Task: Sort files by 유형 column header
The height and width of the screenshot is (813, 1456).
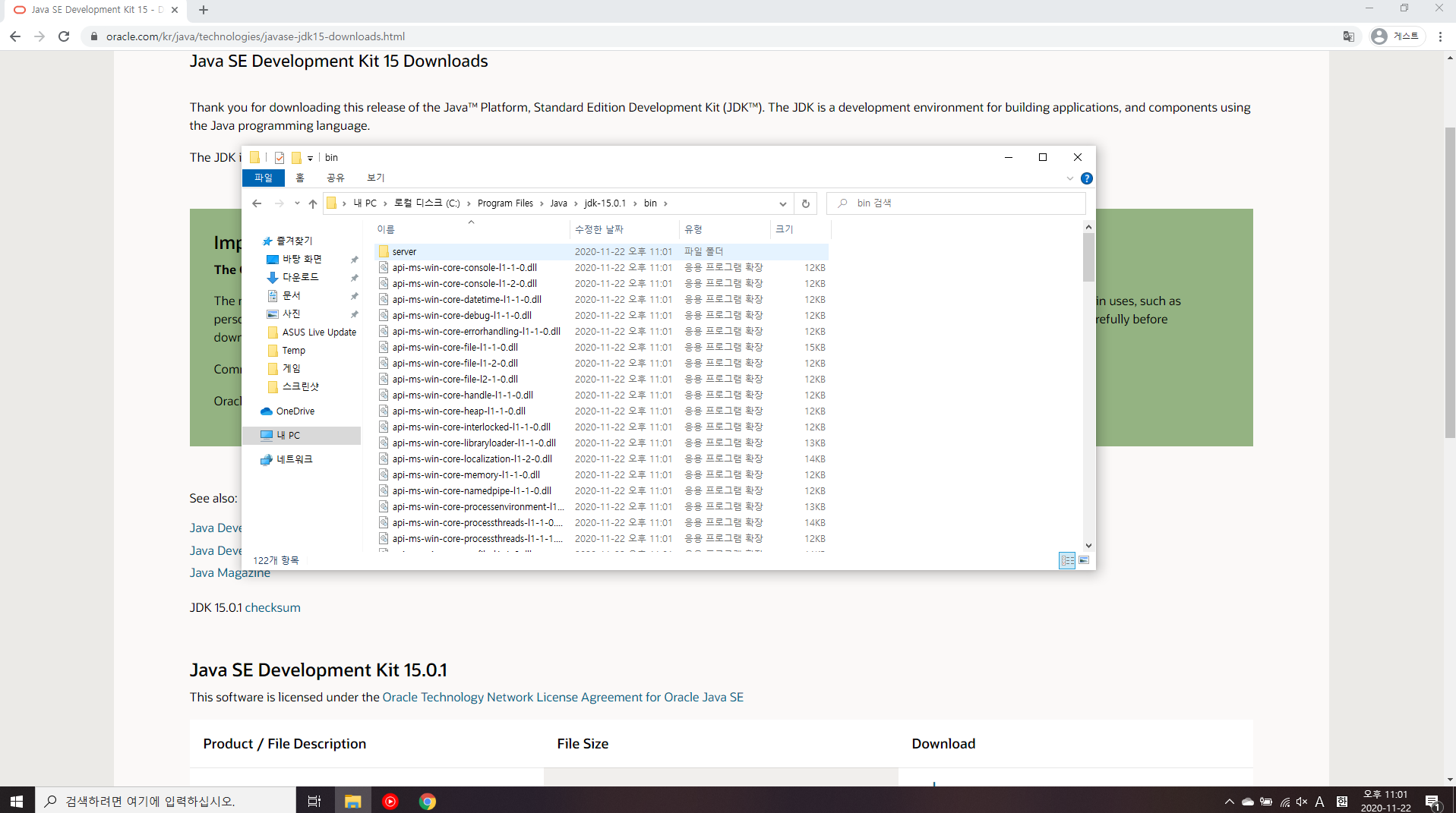Action: tap(724, 229)
